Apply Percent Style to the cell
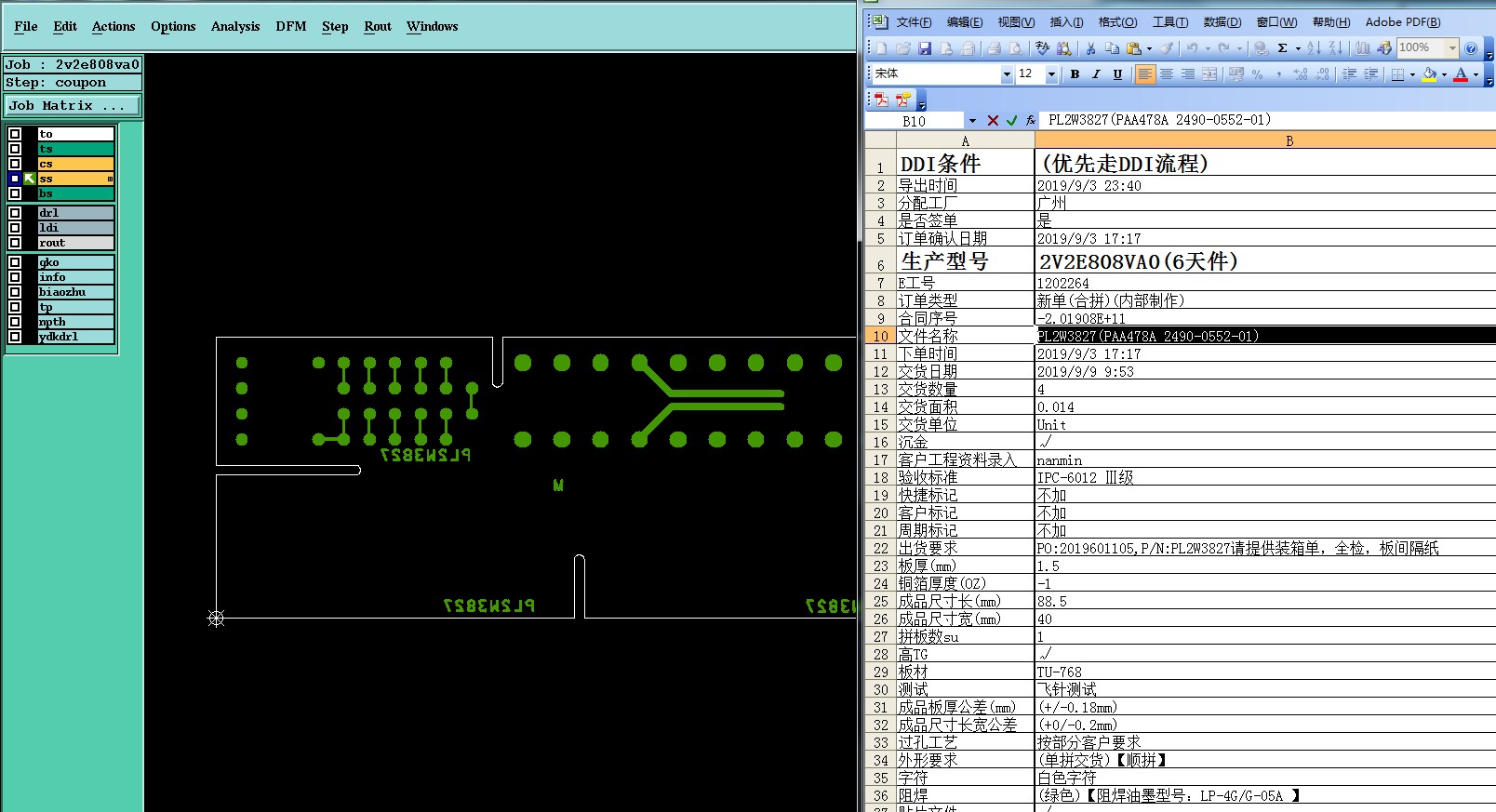 (1258, 74)
